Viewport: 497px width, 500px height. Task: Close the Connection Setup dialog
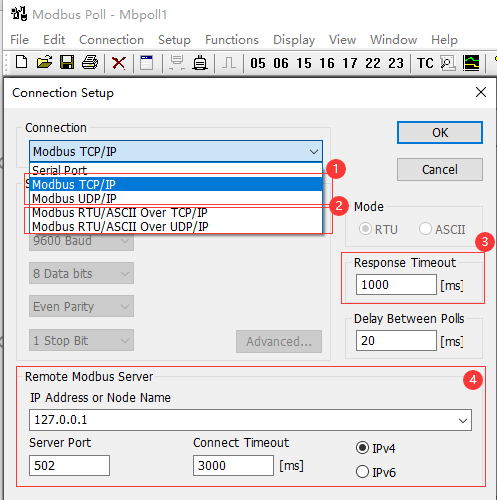tap(481, 92)
